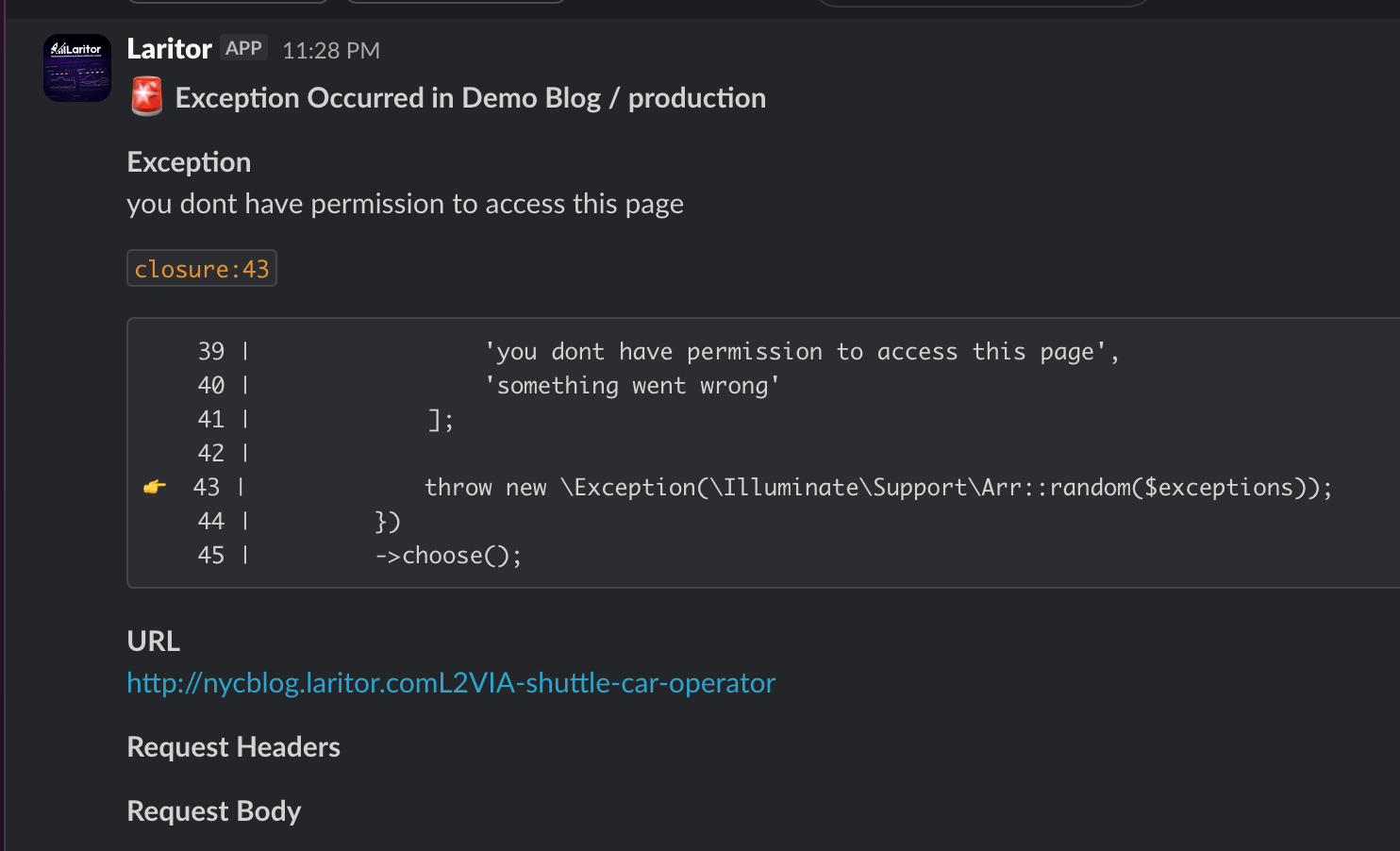The width and height of the screenshot is (1400, 851).
Task: Click the Request Body heading
Action: [x=213, y=810]
